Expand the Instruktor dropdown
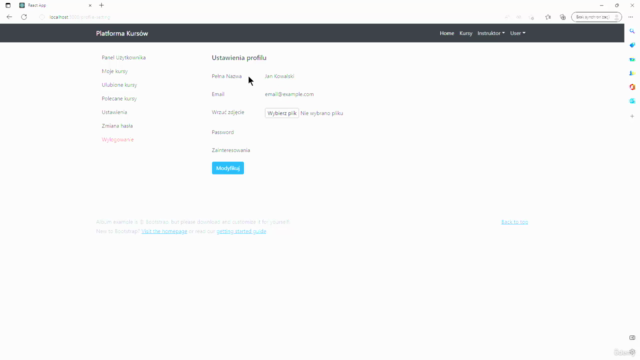This screenshot has height=360, width=640. [491, 33]
